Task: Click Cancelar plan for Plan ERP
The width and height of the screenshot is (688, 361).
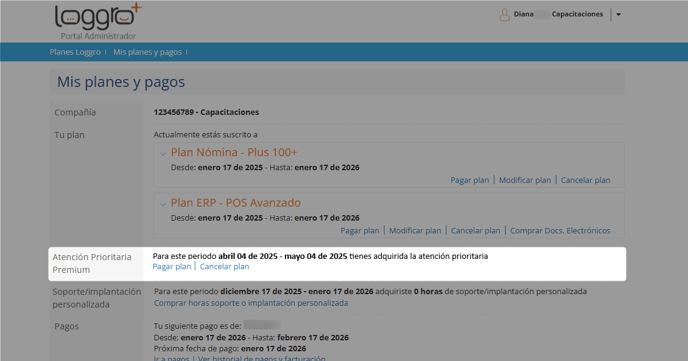Action: click(476, 230)
